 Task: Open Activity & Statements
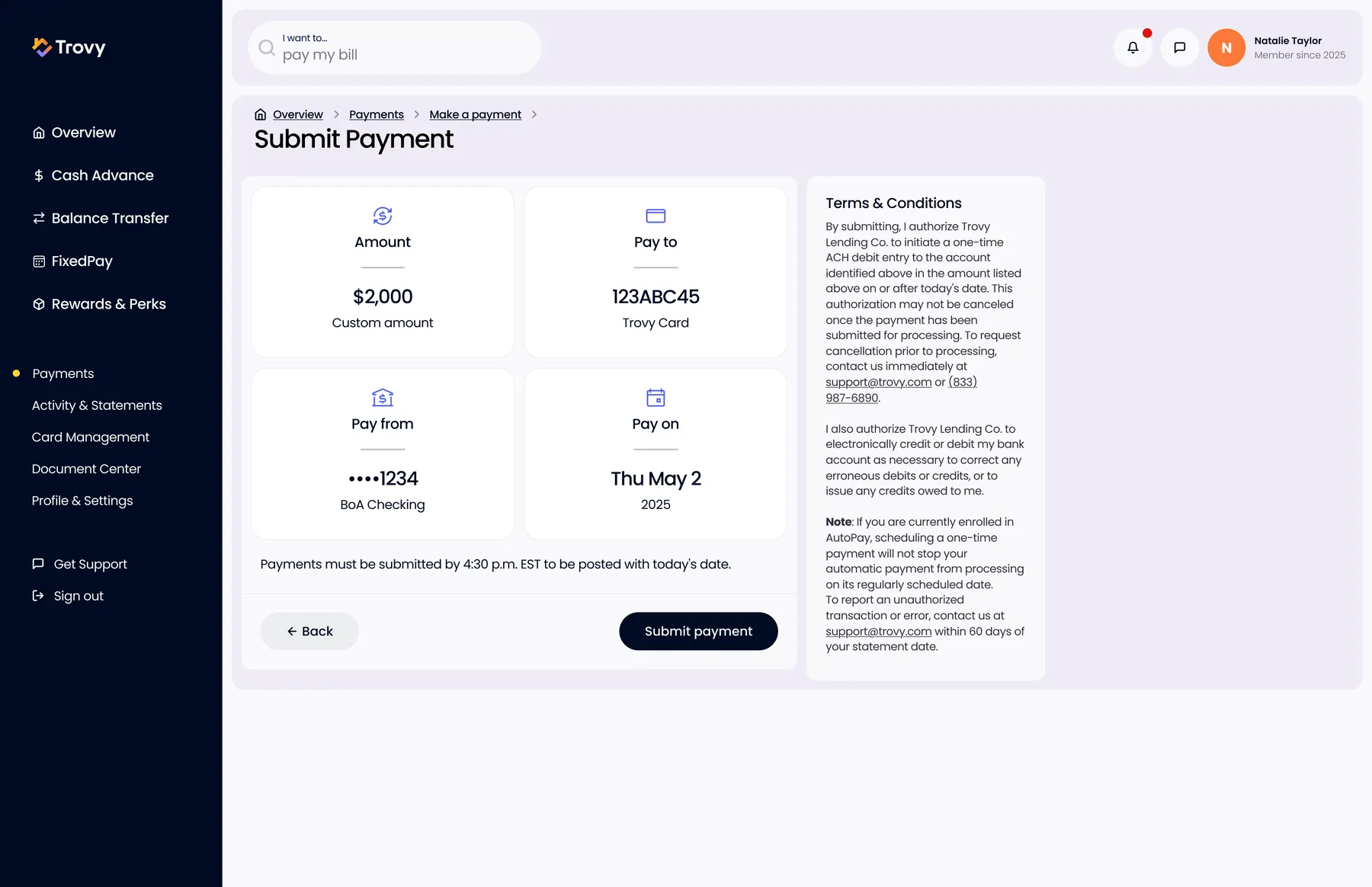97,405
